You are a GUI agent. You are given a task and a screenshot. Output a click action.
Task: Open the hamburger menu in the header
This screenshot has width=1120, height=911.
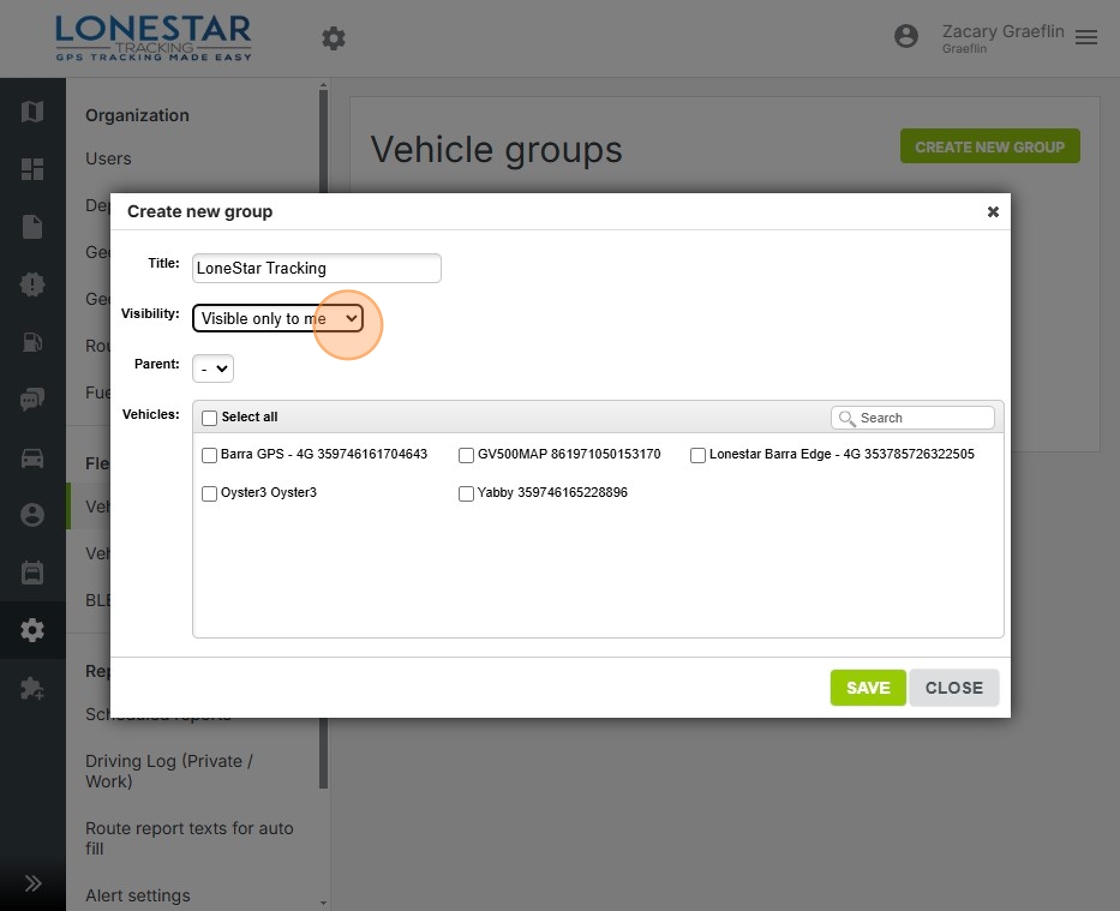[1086, 38]
